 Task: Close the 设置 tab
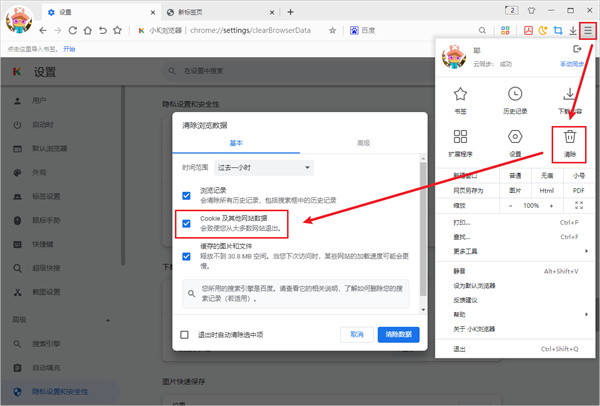click(x=153, y=13)
